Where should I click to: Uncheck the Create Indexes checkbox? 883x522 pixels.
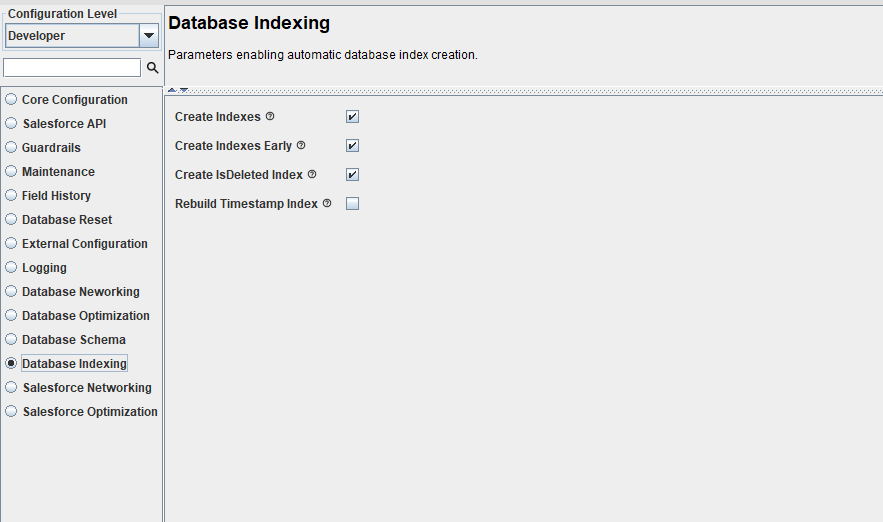pyautogui.click(x=353, y=117)
